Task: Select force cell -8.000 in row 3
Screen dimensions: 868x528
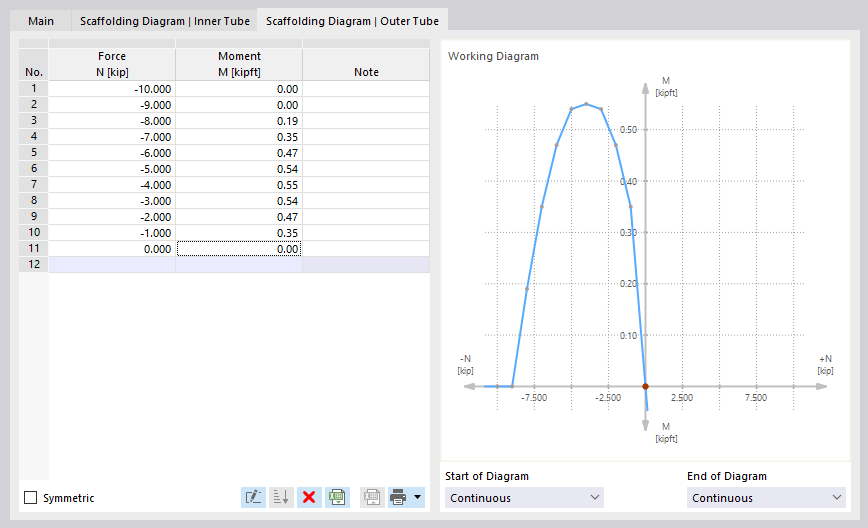Action: (x=112, y=121)
